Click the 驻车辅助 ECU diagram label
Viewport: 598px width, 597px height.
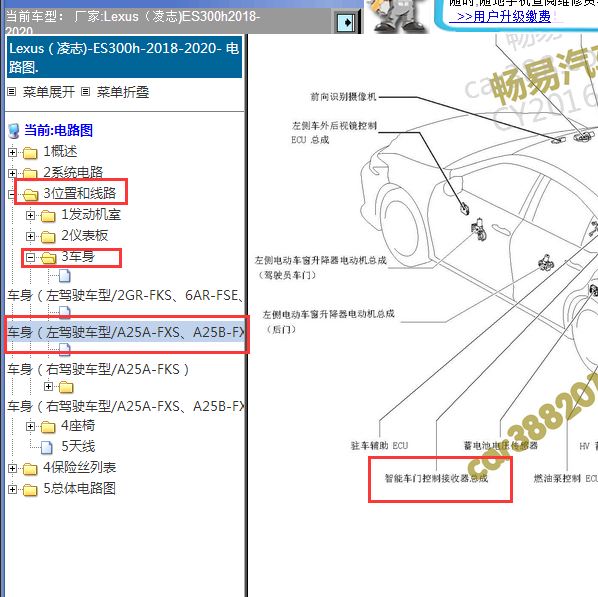pyautogui.click(x=379, y=446)
